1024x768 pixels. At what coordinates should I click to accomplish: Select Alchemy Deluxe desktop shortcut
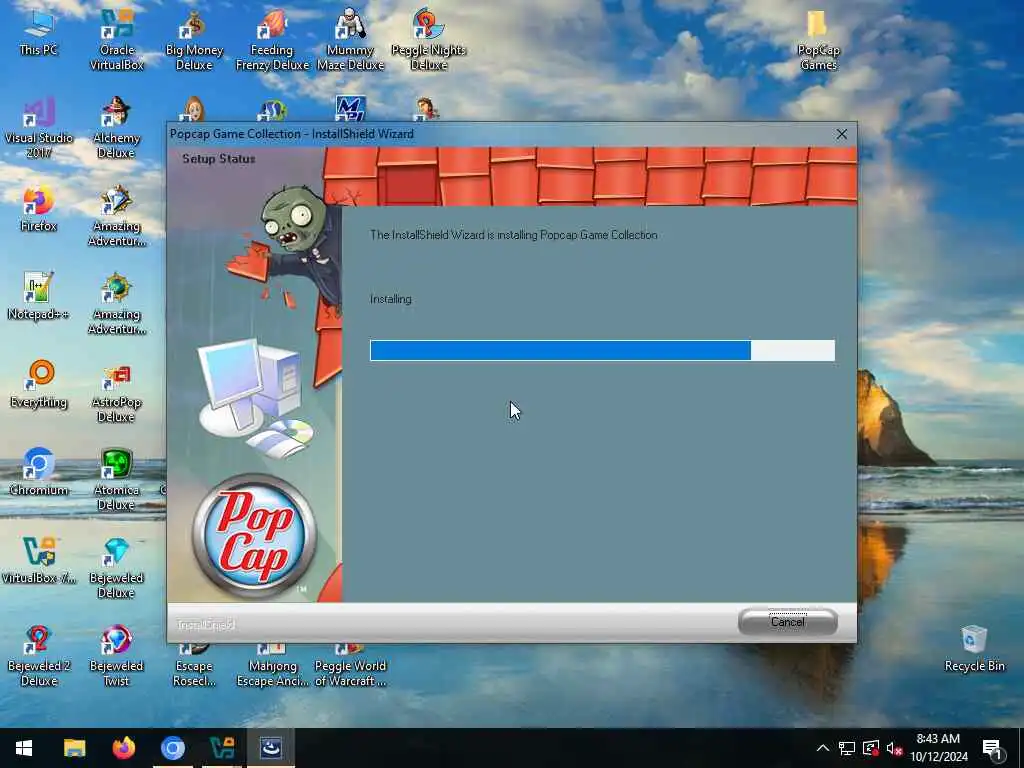(x=117, y=127)
